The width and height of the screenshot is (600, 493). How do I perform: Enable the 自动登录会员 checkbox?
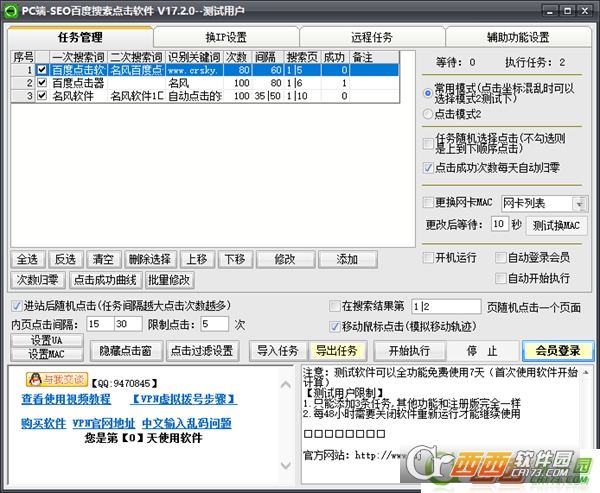(x=500, y=258)
